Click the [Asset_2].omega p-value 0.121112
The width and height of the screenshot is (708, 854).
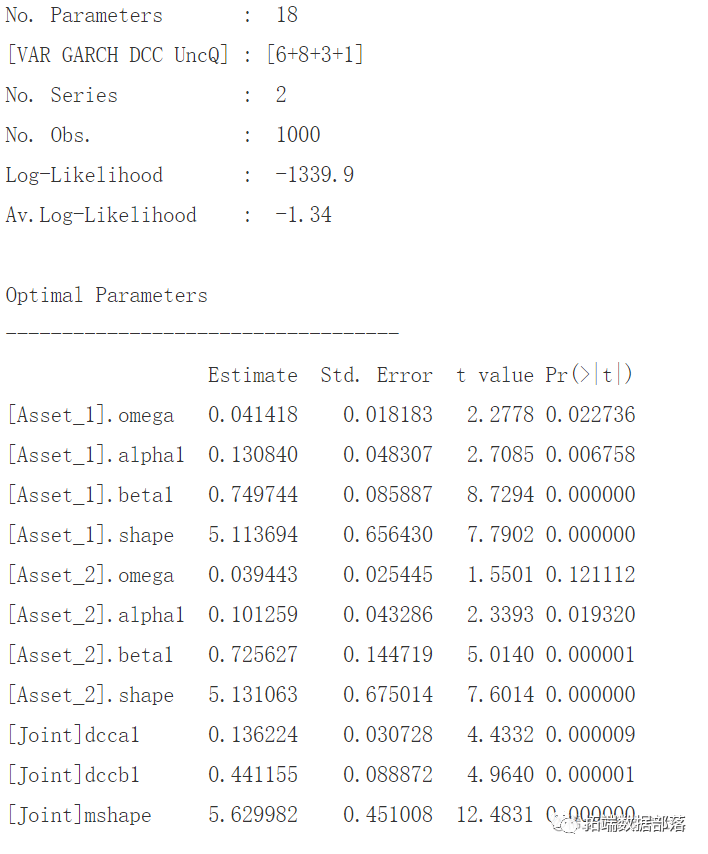pyautogui.click(x=589, y=575)
